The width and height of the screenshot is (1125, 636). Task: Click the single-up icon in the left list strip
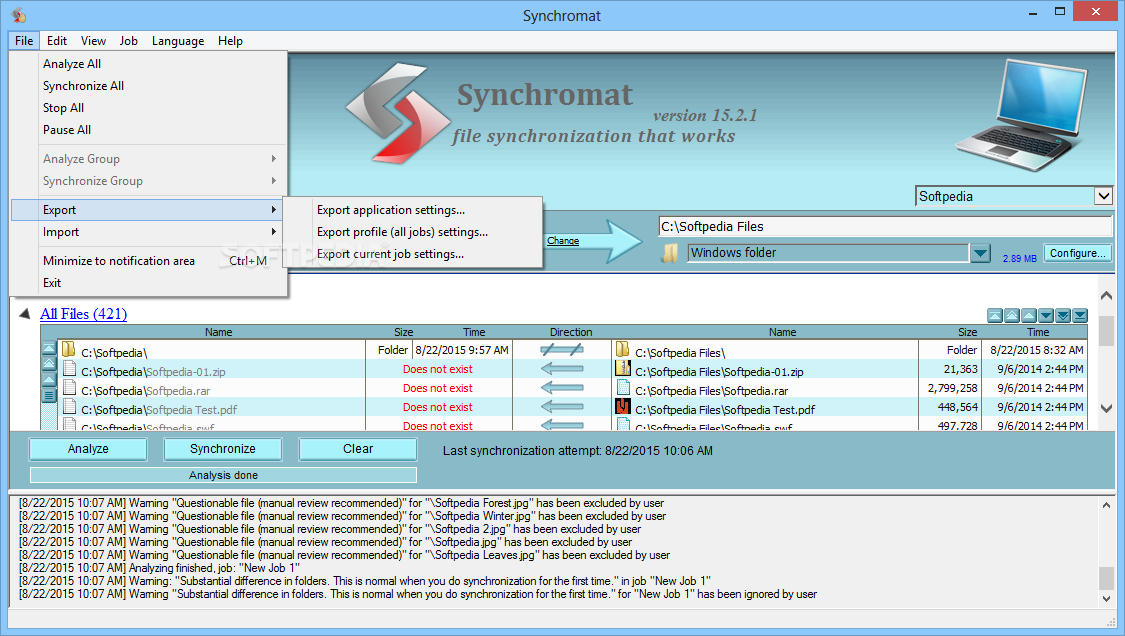(x=49, y=380)
